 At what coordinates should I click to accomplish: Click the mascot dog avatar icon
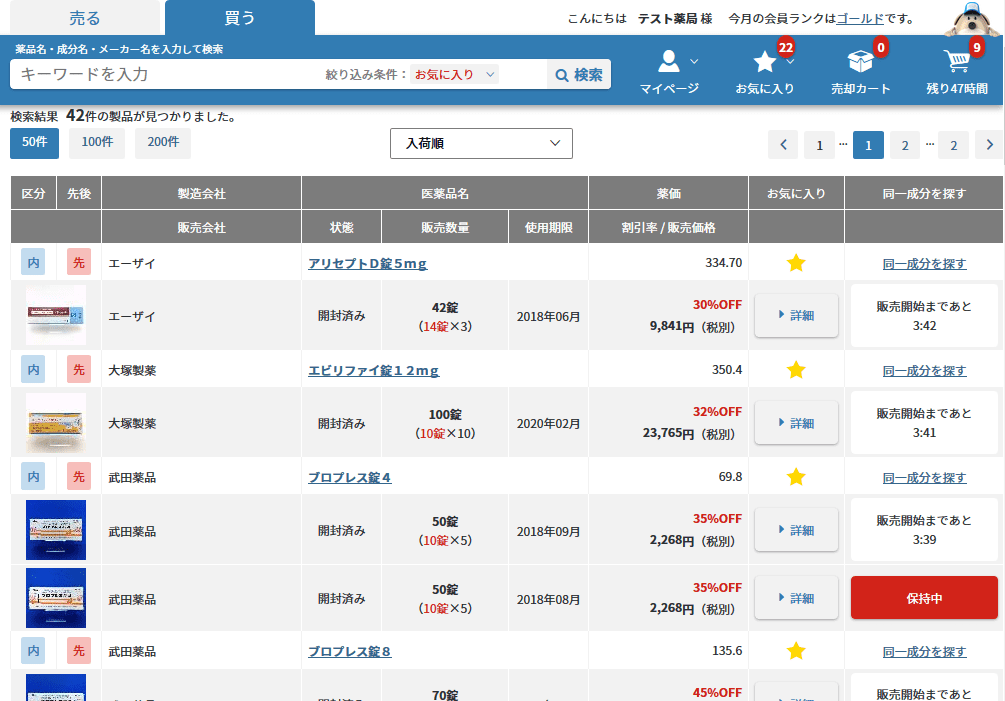point(973,19)
